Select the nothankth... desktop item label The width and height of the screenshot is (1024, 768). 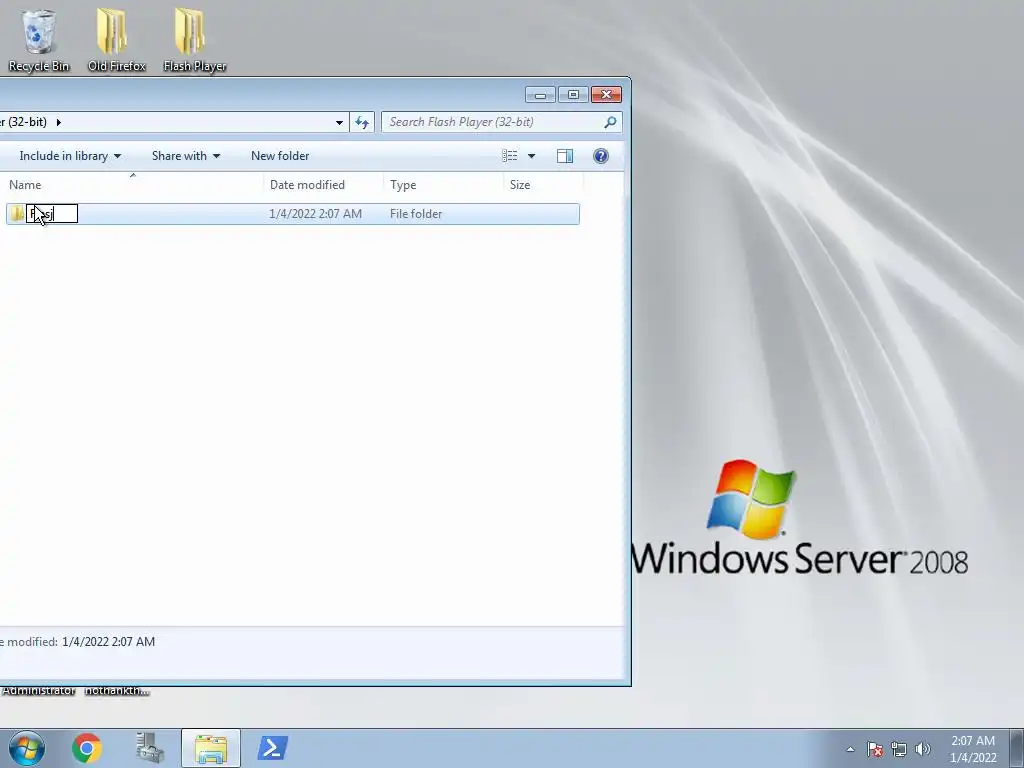click(117, 691)
